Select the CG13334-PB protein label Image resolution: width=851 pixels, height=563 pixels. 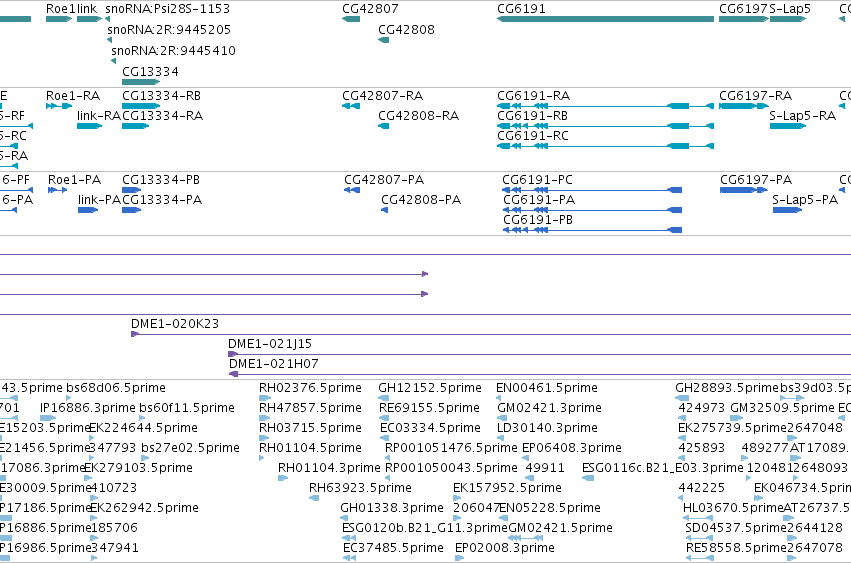point(161,180)
